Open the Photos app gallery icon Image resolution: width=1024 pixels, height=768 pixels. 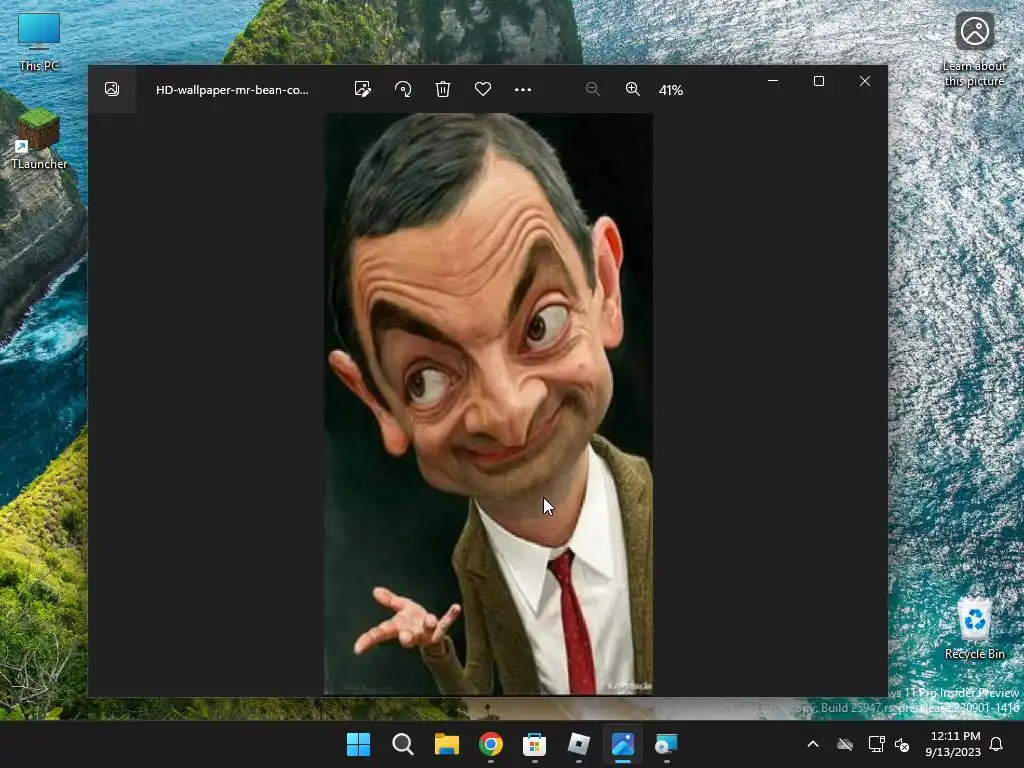pos(112,89)
